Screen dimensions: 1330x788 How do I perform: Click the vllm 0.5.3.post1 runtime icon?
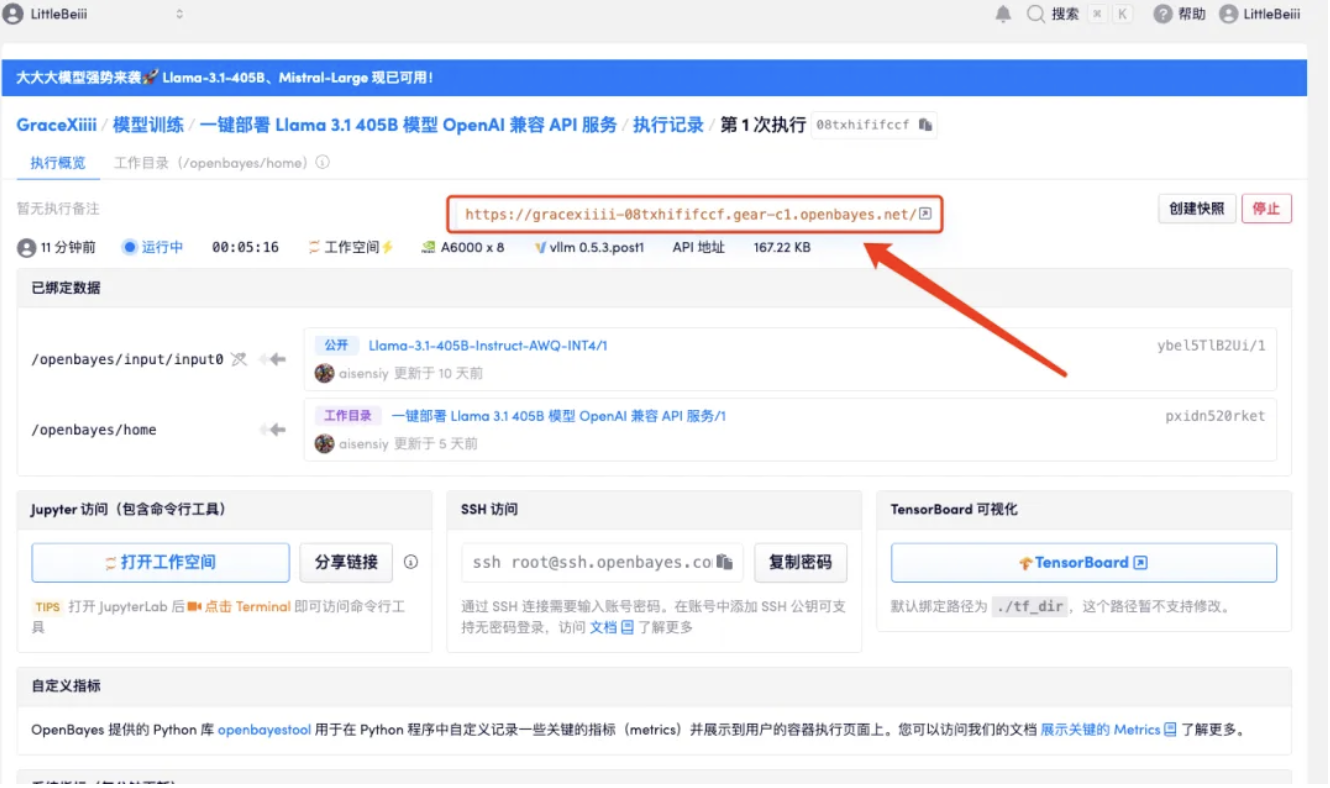pyautogui.click(x=540, y=247)
